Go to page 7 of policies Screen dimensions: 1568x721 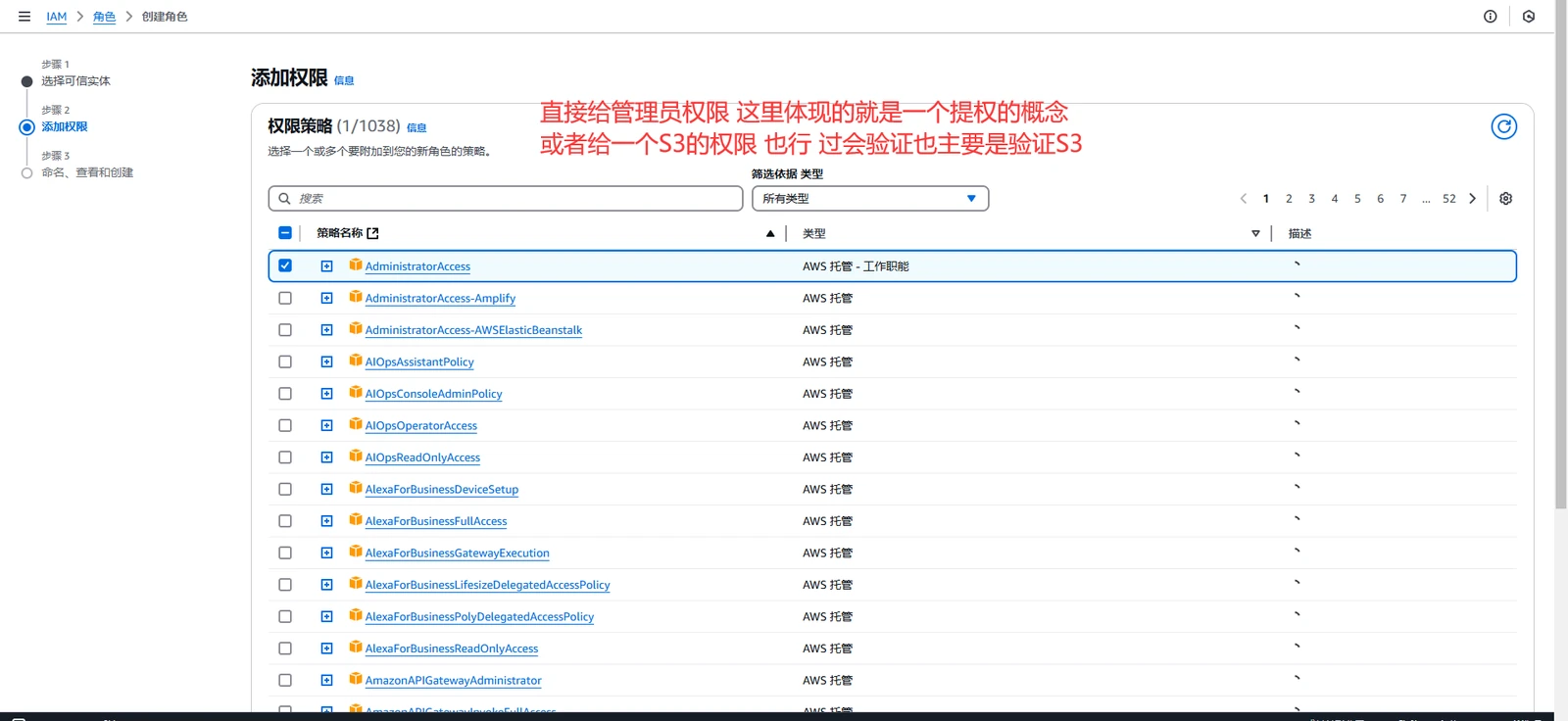pyautogui.click(x=1403, y=199)
